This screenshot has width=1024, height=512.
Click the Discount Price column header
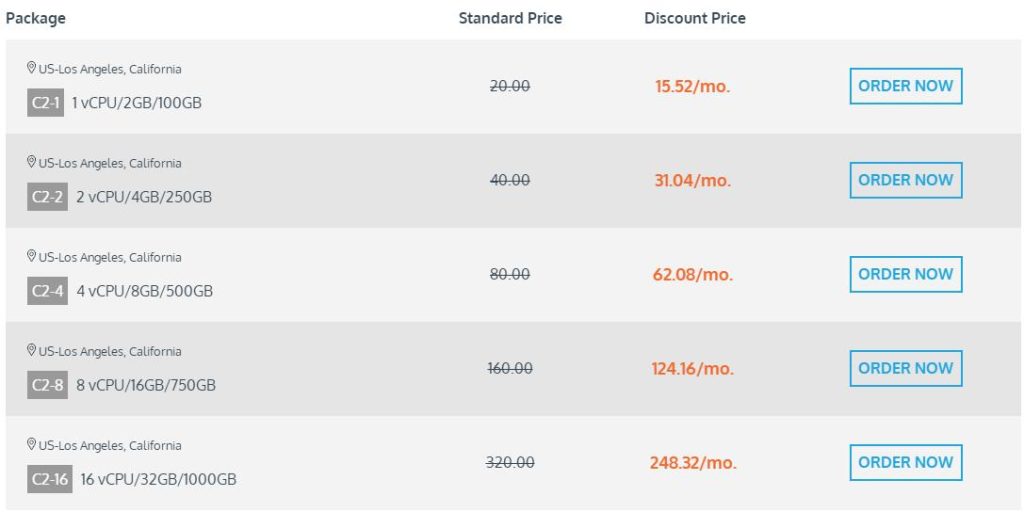(695, 18)
